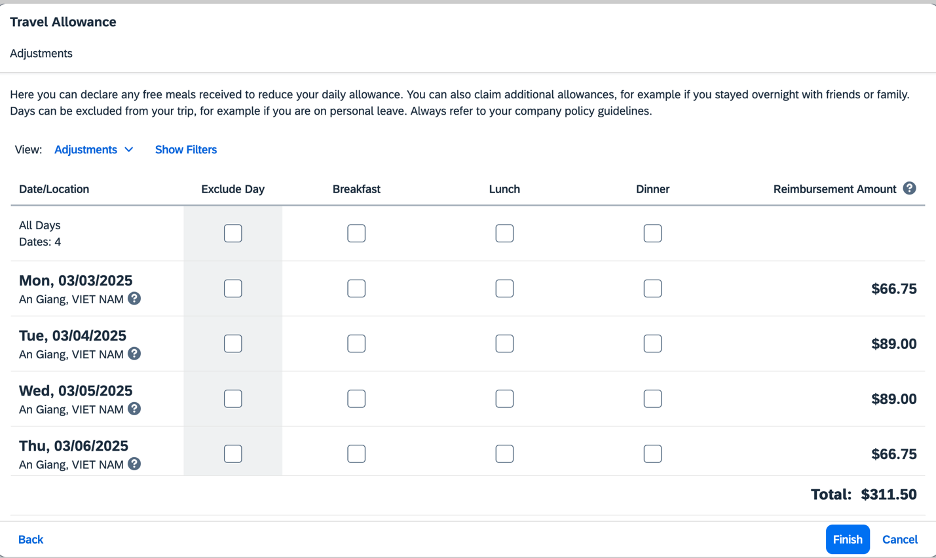
Task: Click the $89.00 amount for Wed 03/05/2025
Action: click(894, 399)
